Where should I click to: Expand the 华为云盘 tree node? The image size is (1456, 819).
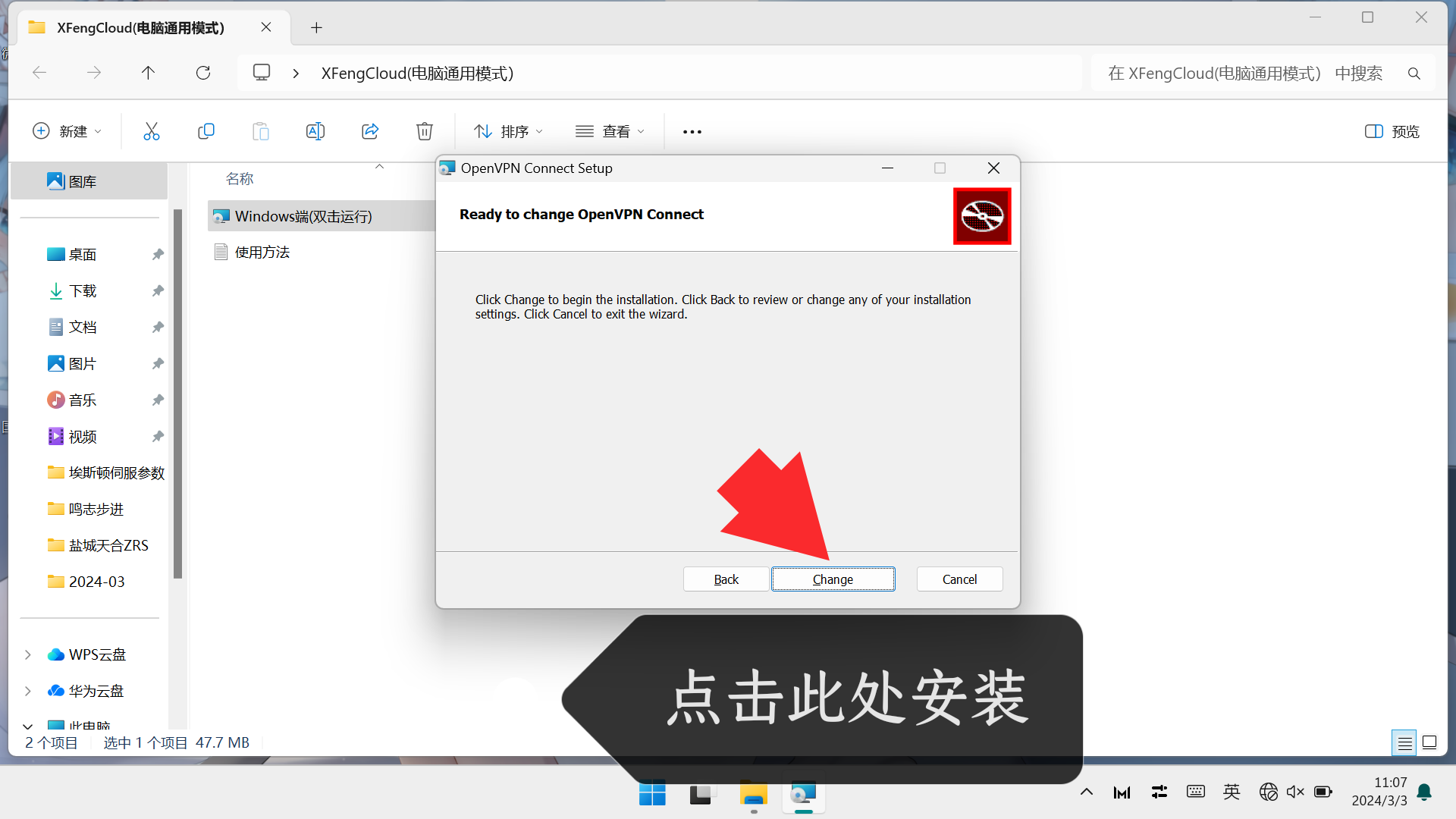[28, 691]
